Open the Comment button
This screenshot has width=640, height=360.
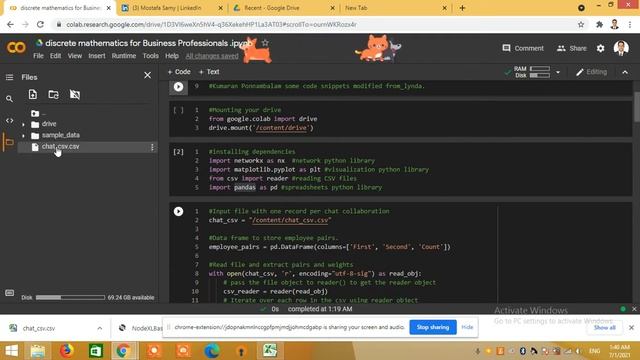point(523,48)
